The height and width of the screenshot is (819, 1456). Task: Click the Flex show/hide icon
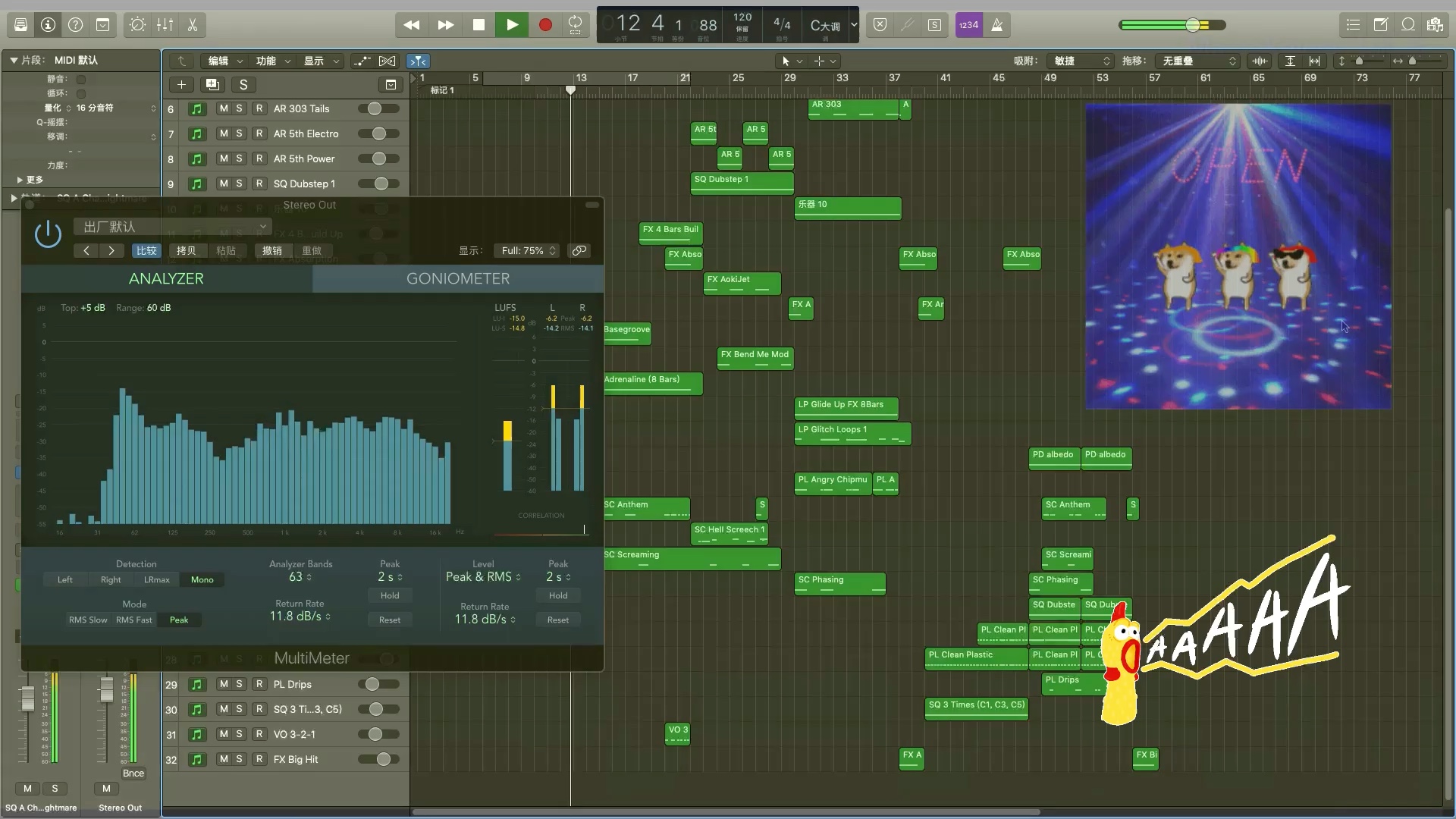388,61
